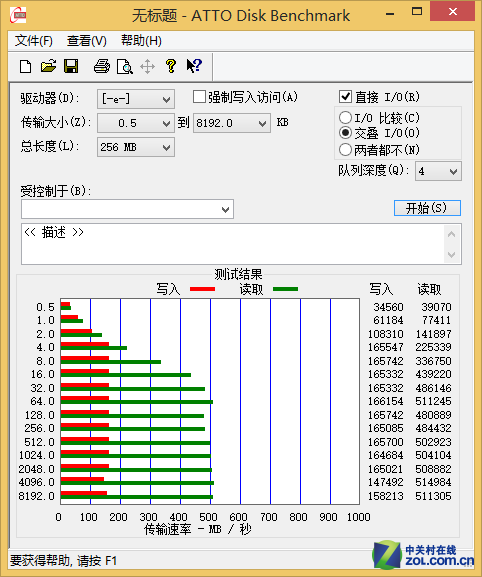Click status bar help text 请按 F1
482x577 pixels.
(x=97, y=561)
